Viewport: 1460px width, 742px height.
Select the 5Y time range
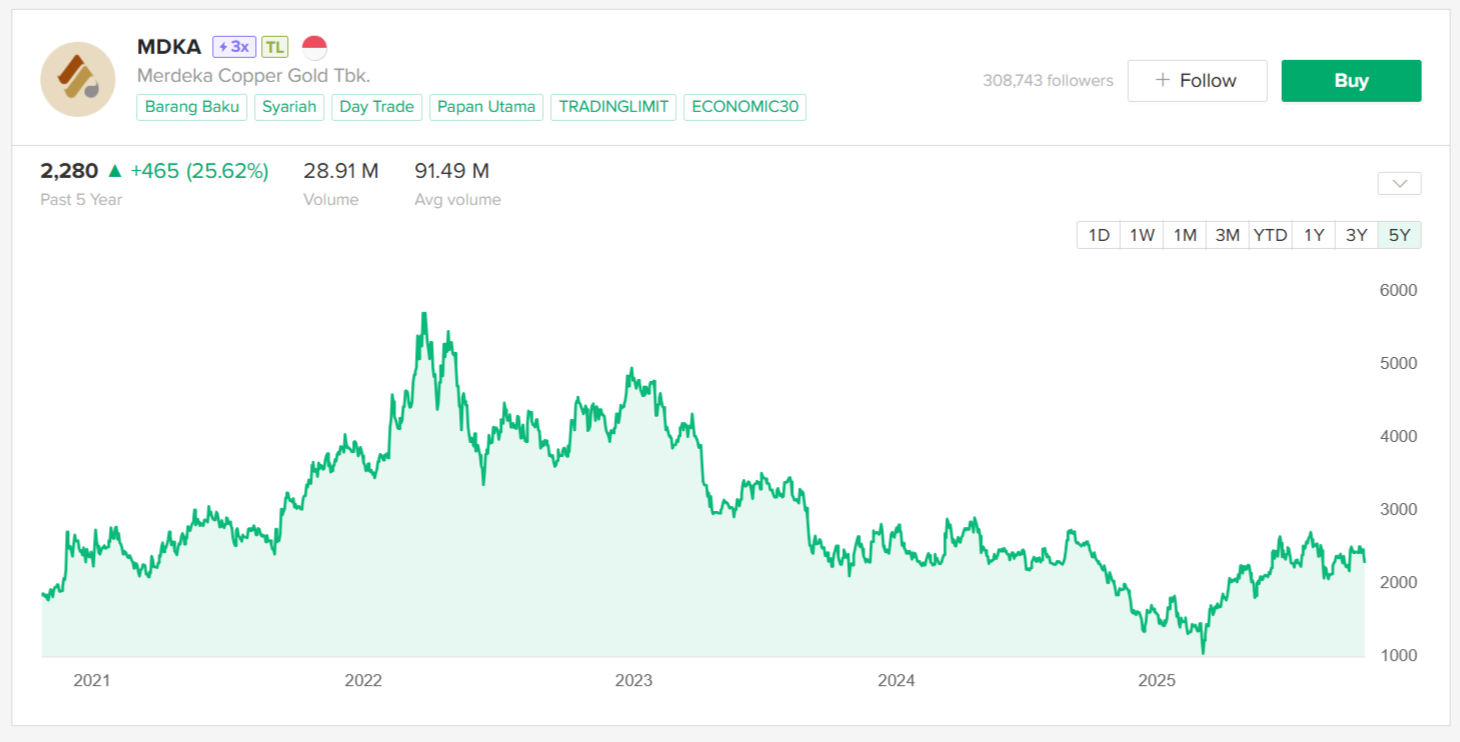tap(1399, 235)
